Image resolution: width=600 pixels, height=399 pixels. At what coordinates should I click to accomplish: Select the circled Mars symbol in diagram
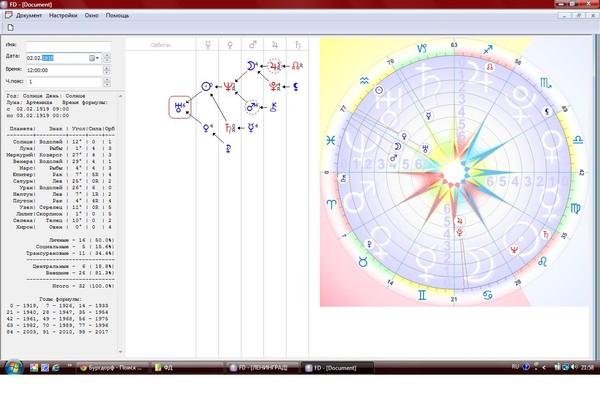point(251,107)
